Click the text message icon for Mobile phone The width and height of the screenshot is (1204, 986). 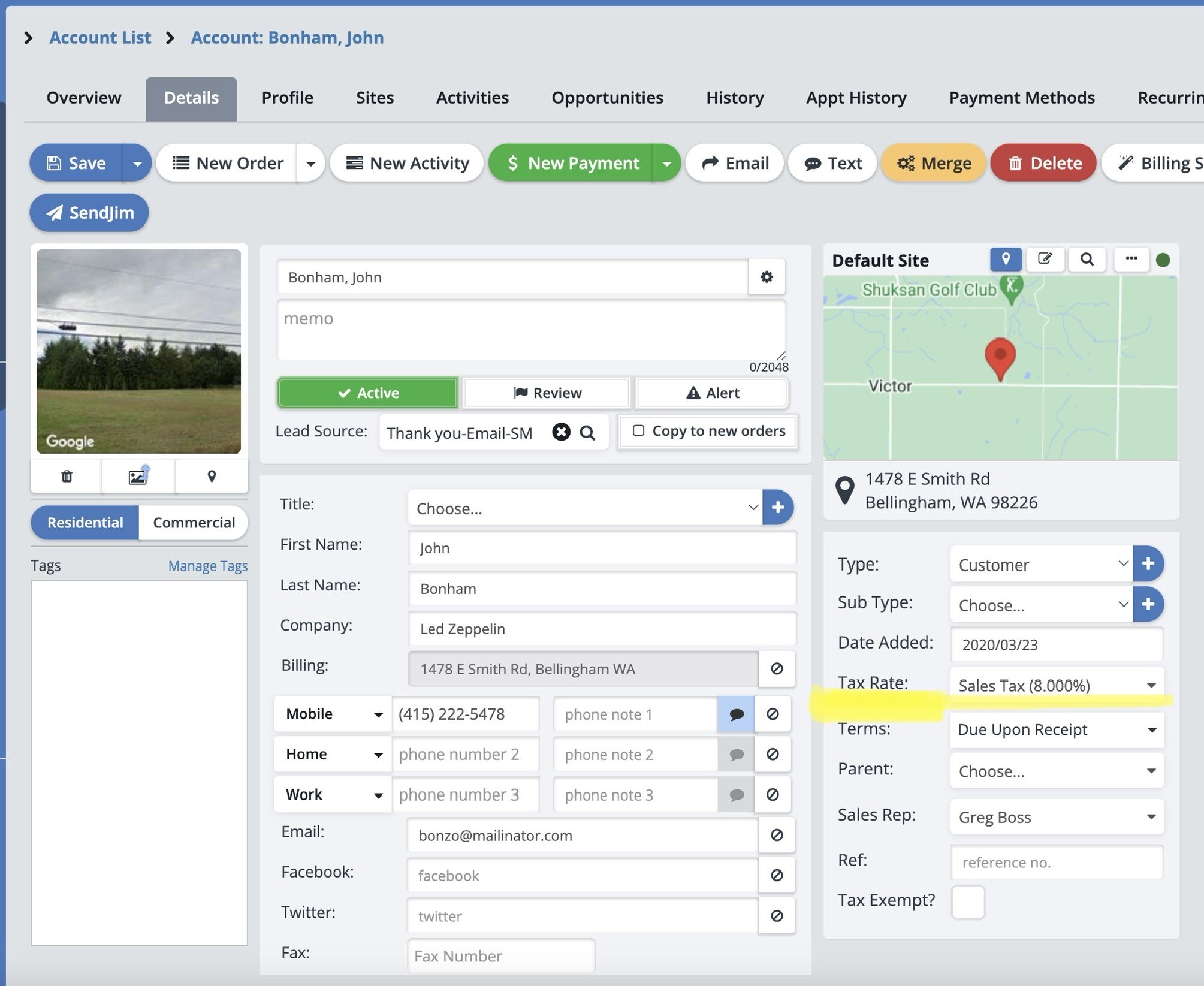pyautogui.click(x=736, y=714)
